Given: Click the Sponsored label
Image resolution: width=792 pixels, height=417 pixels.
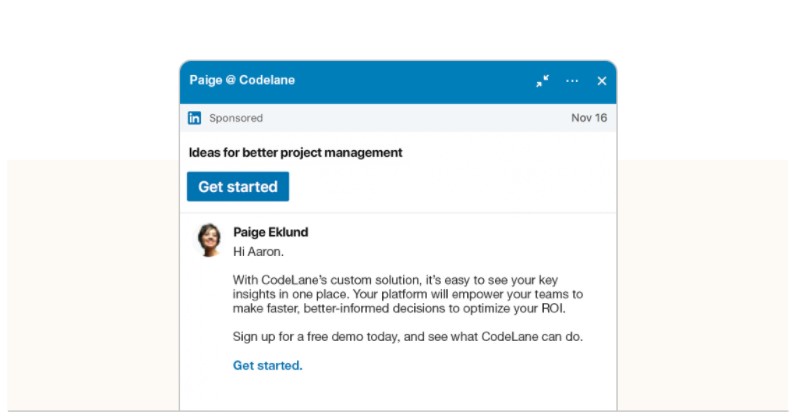Looking at the screenshot, I should (236, 118).
